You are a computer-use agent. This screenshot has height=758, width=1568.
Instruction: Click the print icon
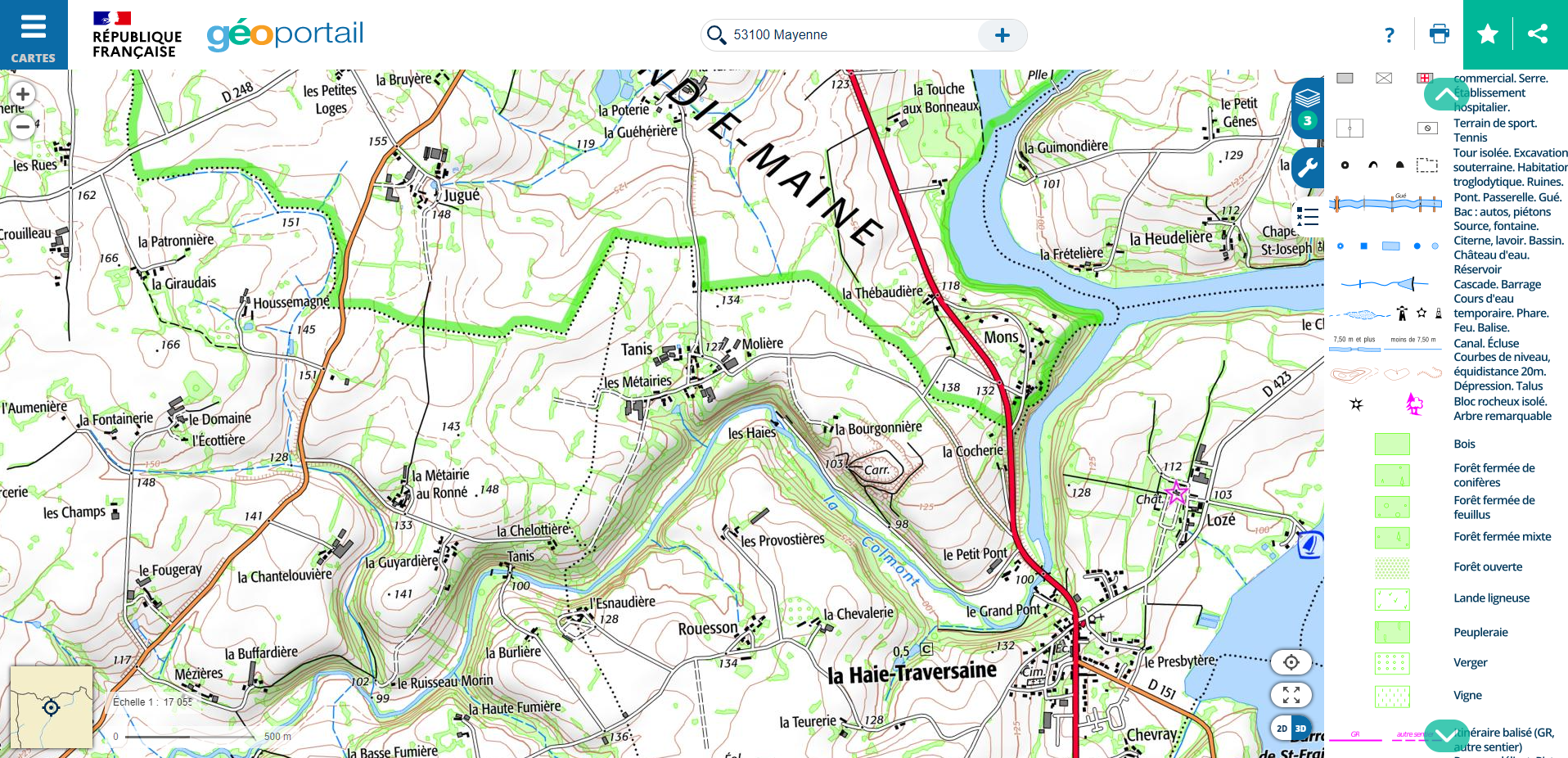pos(1439,34)
